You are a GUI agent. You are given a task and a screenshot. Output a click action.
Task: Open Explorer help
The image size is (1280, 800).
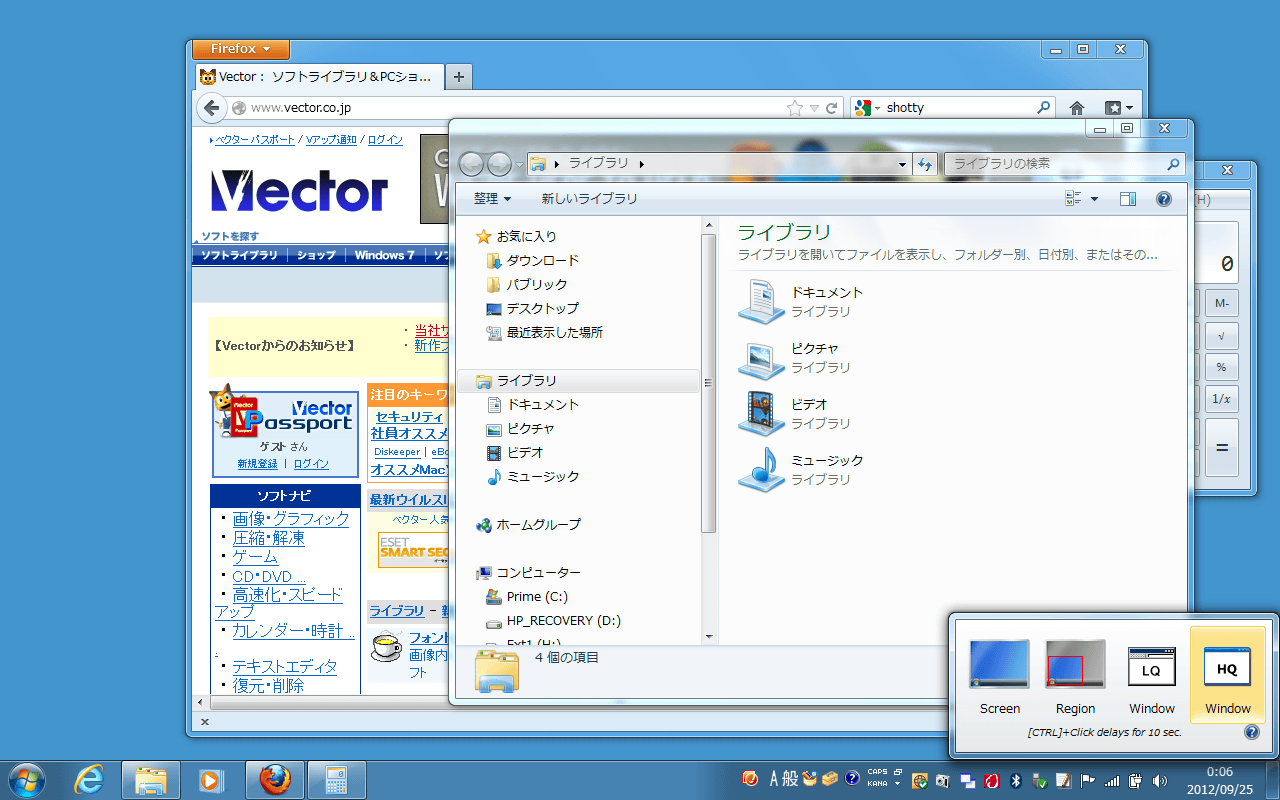click(1164, 199)
